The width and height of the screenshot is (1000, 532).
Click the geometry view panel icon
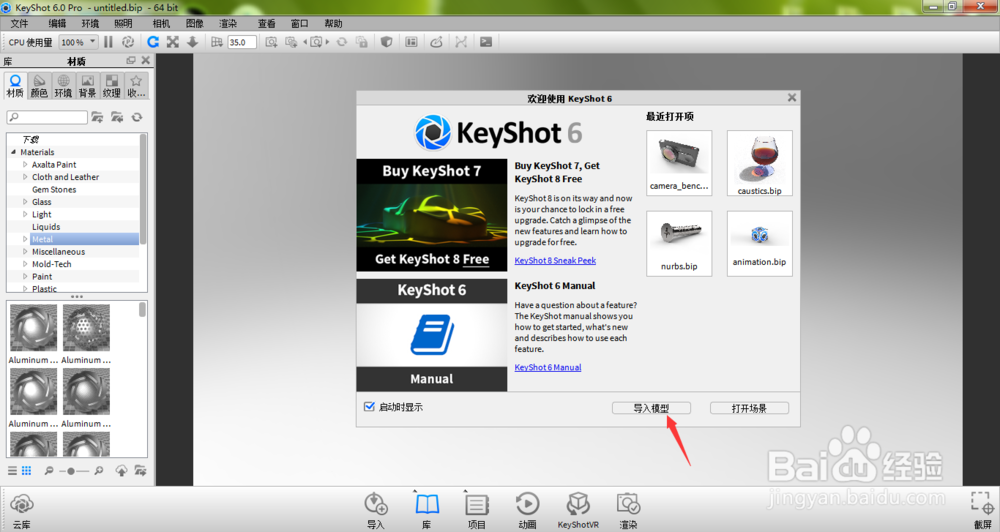pos(411,42)
